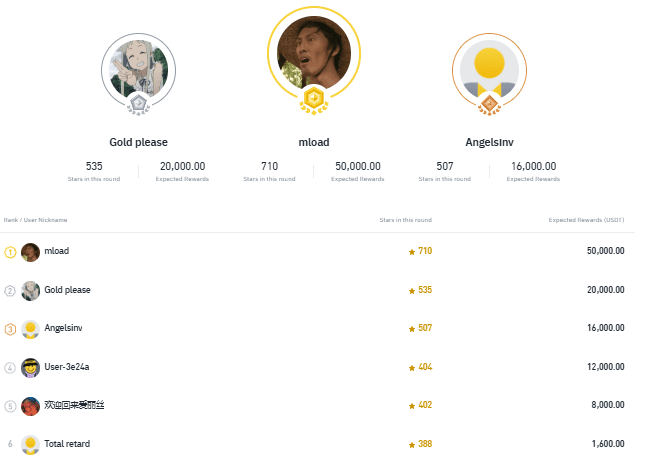Click the bronze third-place medal badge
652x468 pixels.
[x=489, y=104]
